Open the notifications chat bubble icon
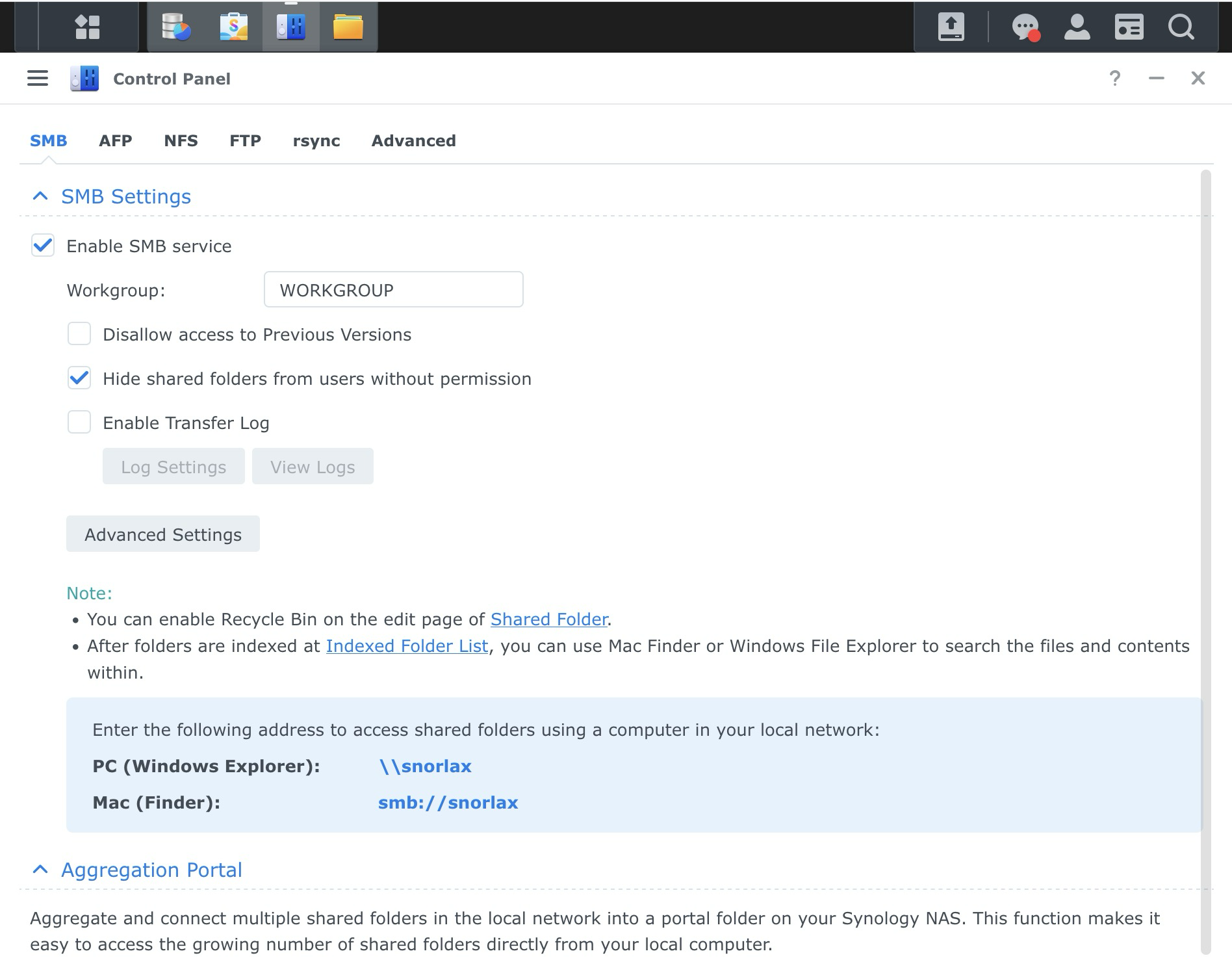1232x975 pixels. click(x=1026, y=27)
